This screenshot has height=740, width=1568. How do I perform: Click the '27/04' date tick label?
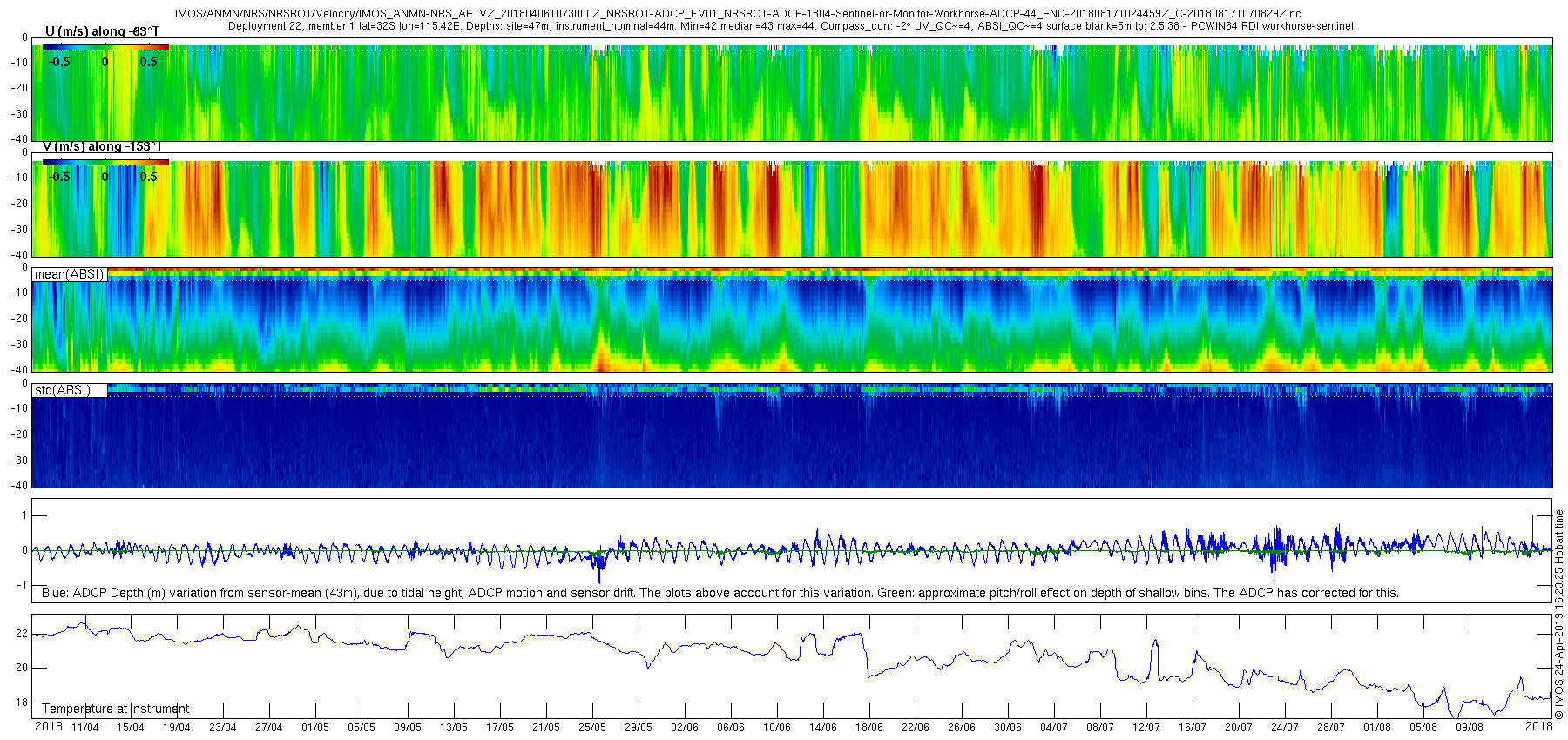(269, 728)
